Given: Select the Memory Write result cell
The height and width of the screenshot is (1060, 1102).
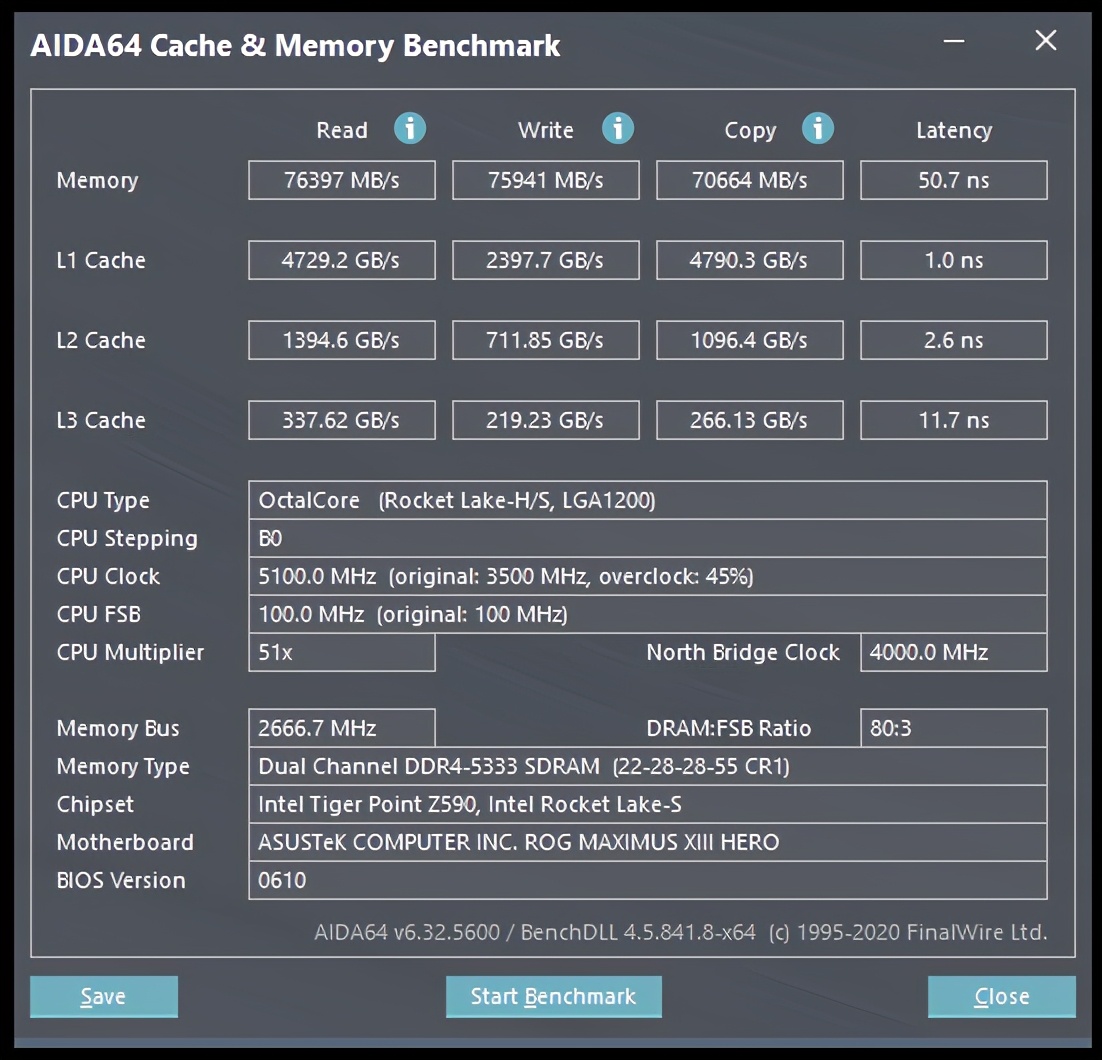Looking at the screenshot, I should click(545, 181).
